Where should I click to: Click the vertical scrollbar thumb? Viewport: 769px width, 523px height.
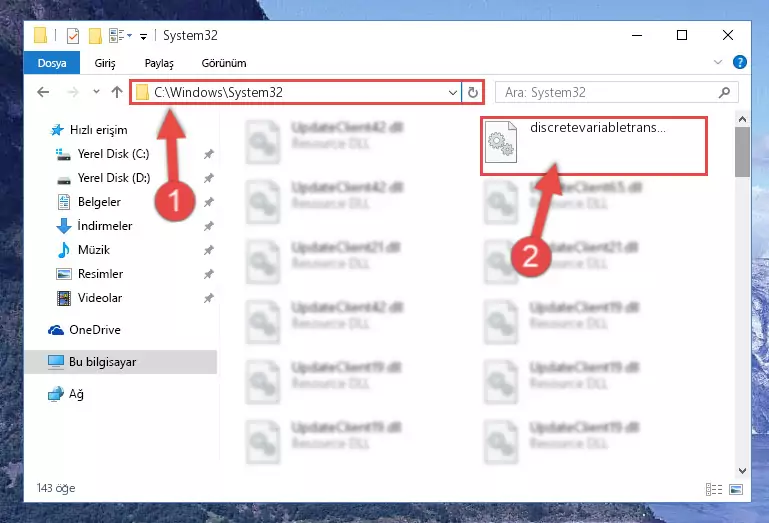click(x=742, y=152)
